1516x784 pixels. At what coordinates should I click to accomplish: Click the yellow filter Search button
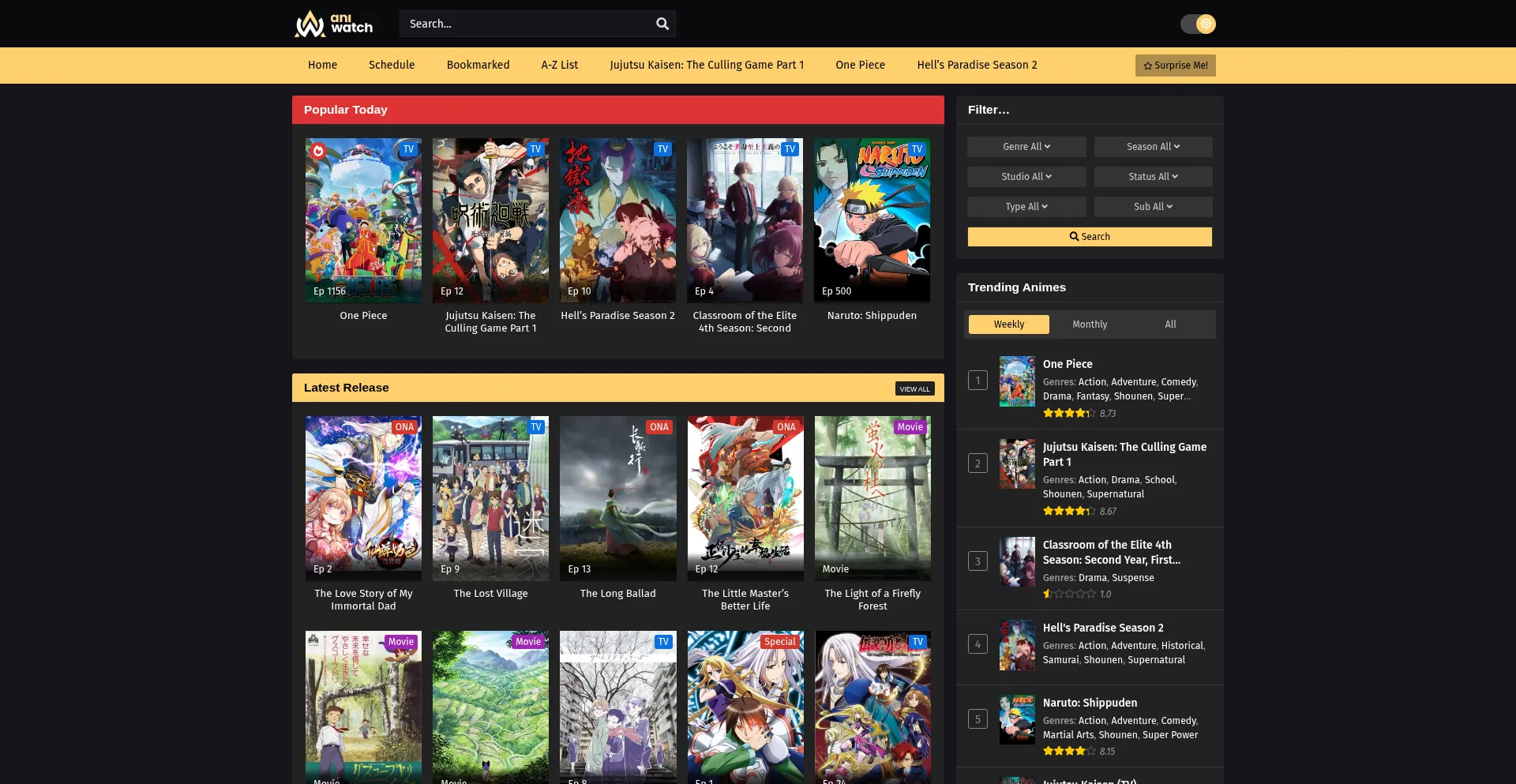[x=1090, y=237]
